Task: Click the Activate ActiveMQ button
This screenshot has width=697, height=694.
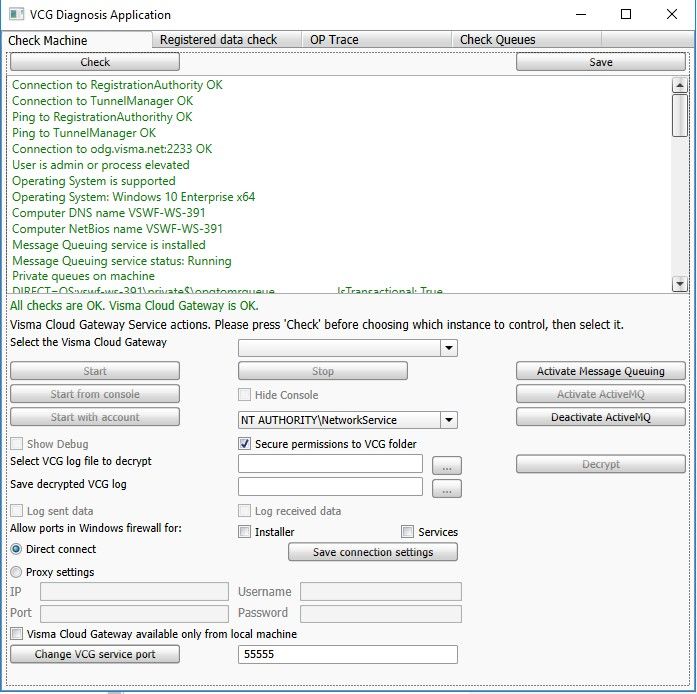Action: [601, 394]
